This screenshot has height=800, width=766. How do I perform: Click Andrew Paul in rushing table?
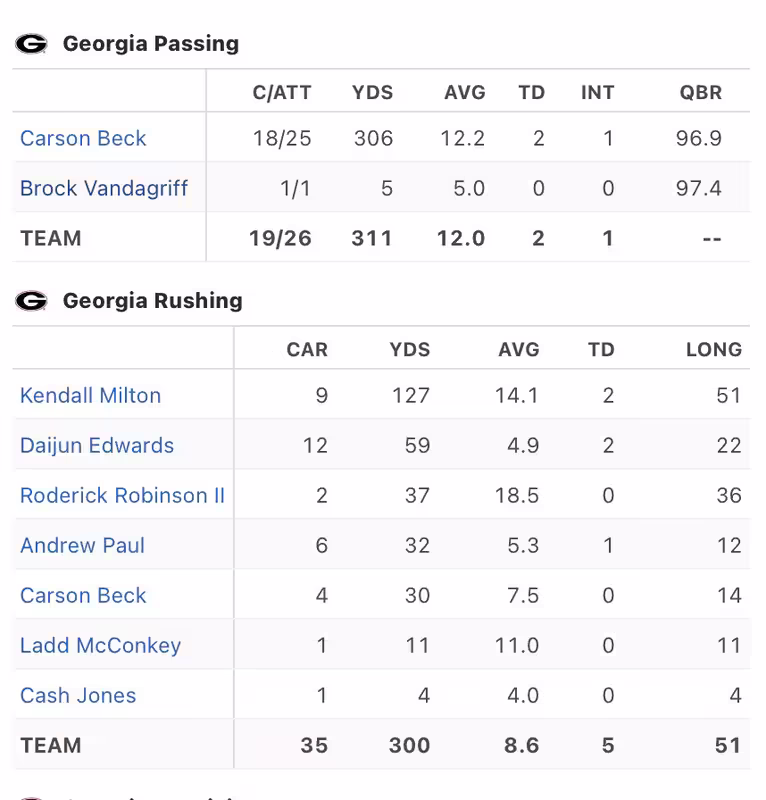[x=82, y=545]
